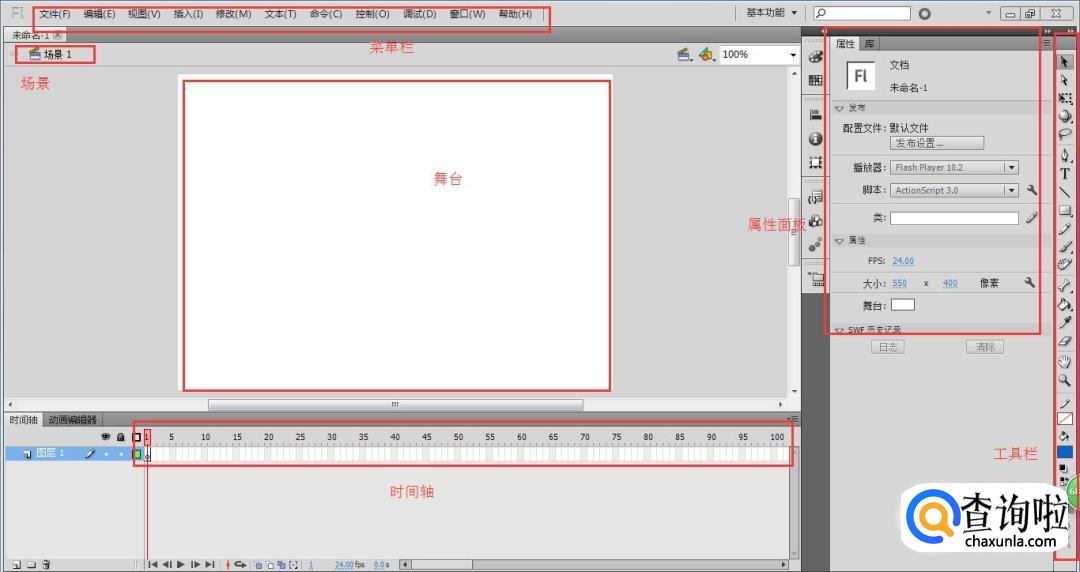
Task: Open the ActionScript 3.0 script dropdown
Action: click(x=1011, y=190)
